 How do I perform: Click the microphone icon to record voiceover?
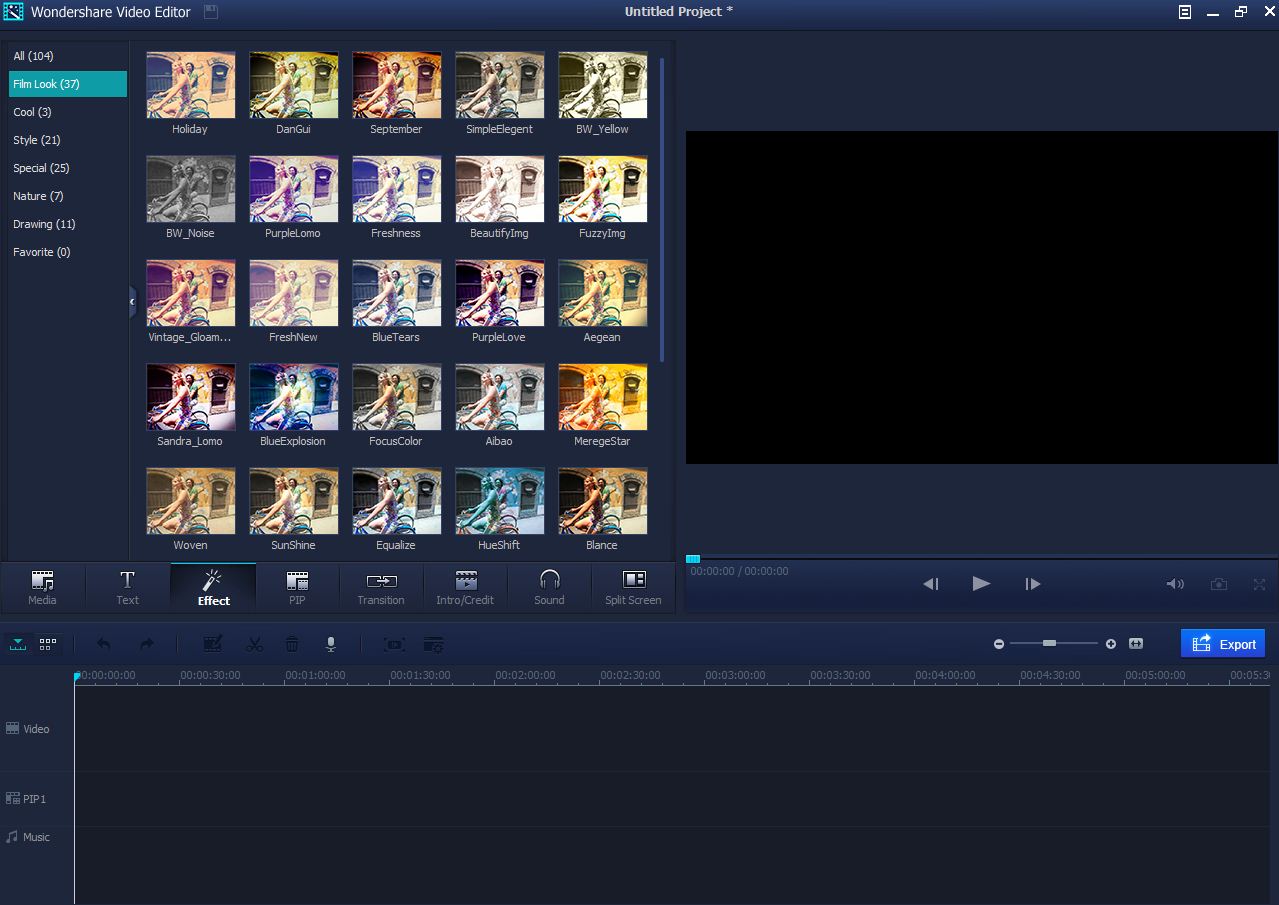tap(330, 644)
